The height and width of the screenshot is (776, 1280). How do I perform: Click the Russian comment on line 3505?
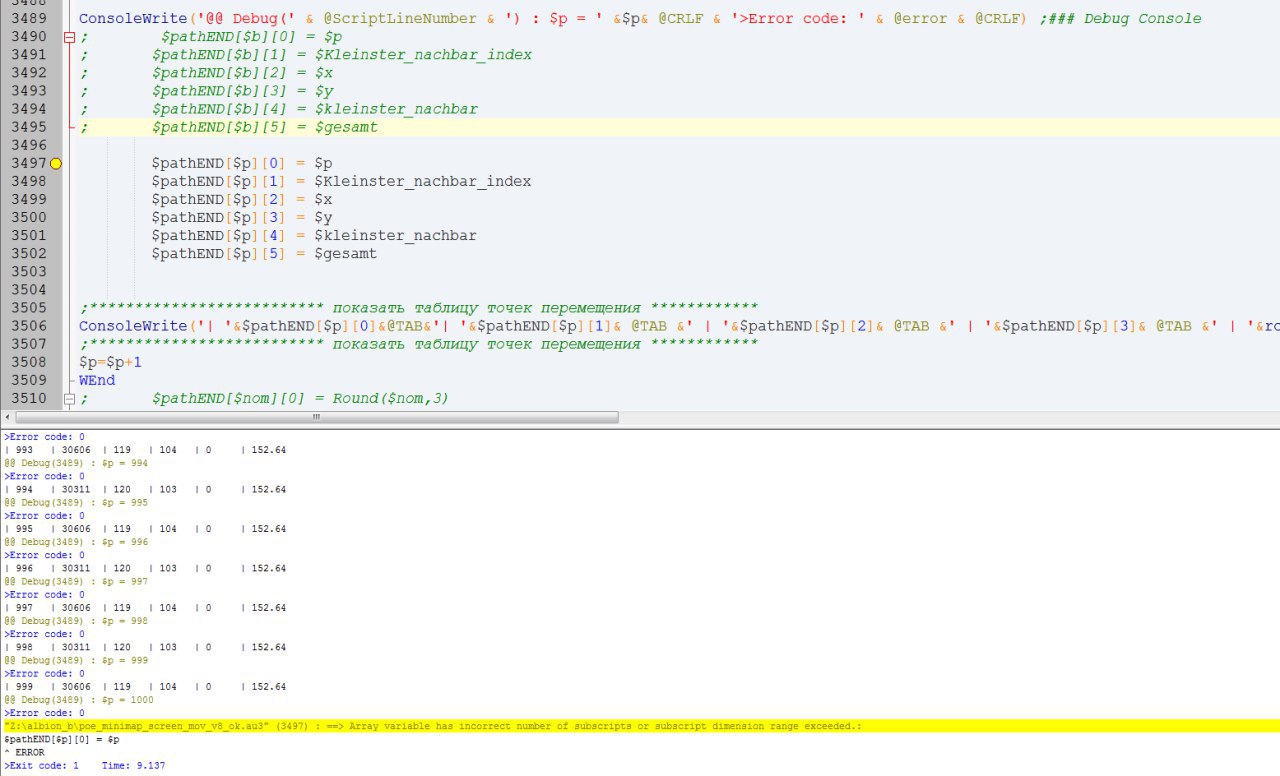418,307
